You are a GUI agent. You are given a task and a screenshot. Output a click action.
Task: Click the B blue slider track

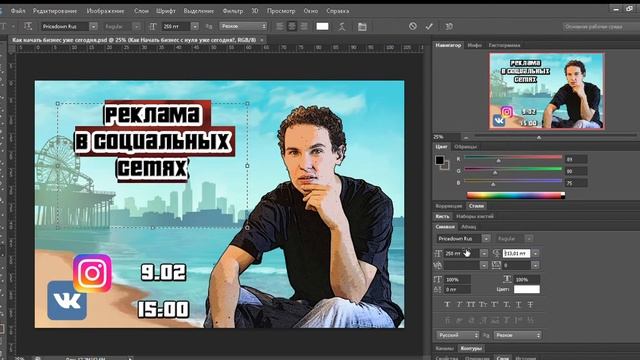[x=513, y=181]
